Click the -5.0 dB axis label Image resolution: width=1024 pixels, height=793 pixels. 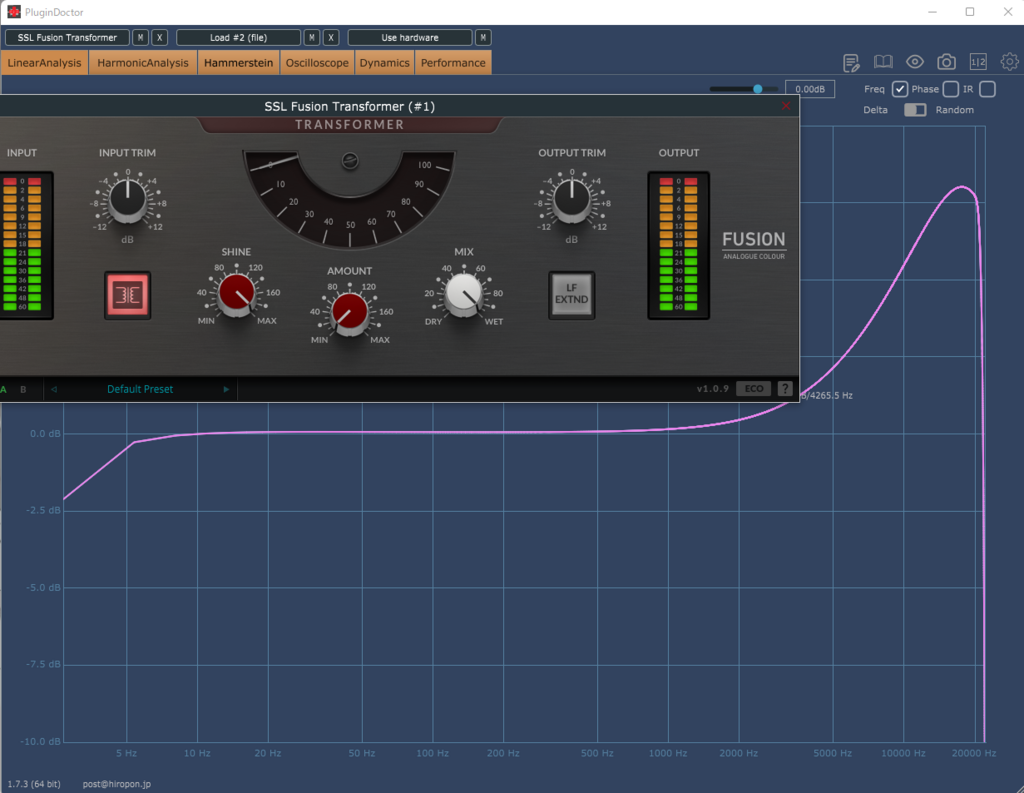[x=44, y=587]
